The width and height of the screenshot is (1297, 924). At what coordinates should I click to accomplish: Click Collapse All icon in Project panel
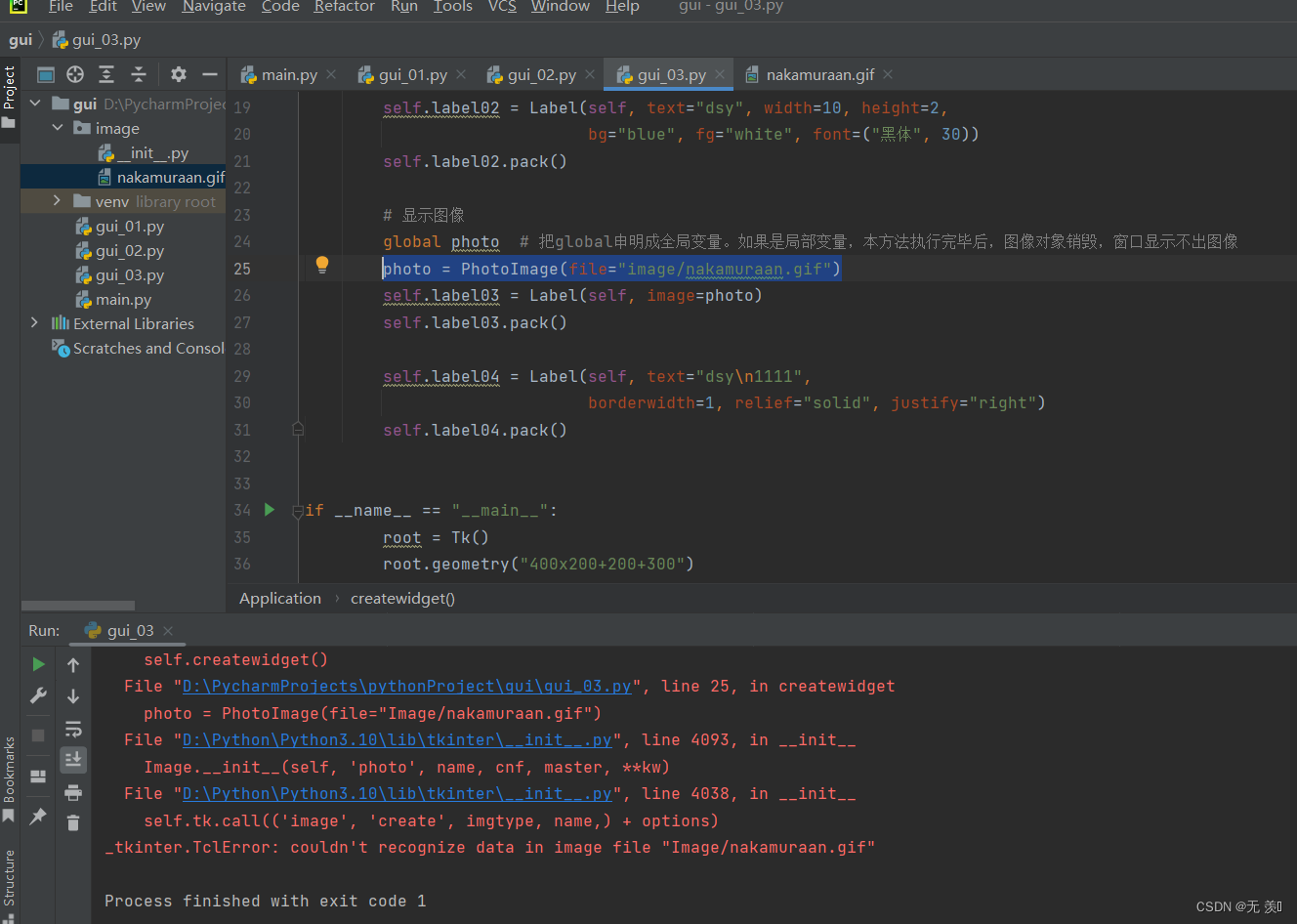click(139, 74)
